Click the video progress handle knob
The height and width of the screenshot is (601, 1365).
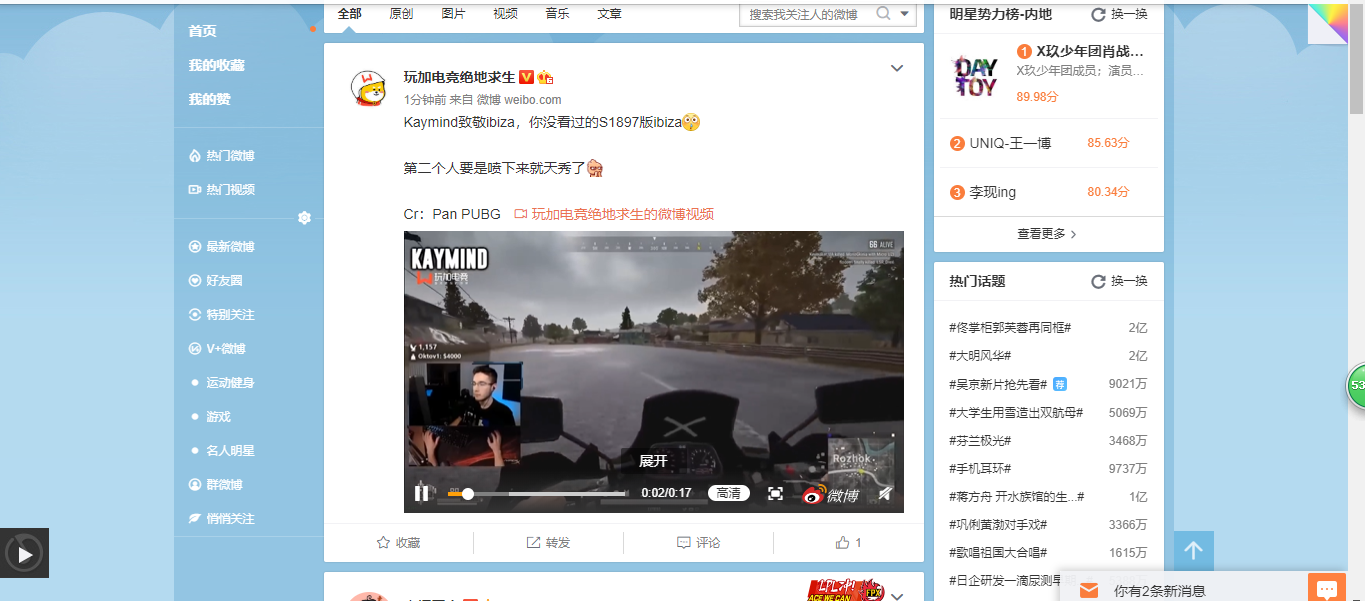(x=467, y=493)
